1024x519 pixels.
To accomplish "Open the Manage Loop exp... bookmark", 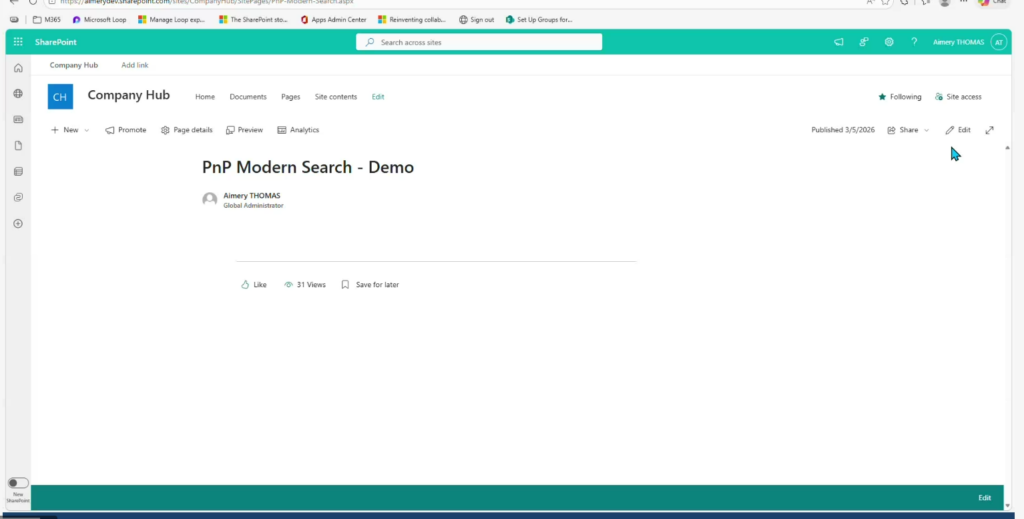I will tap(171, 20).
